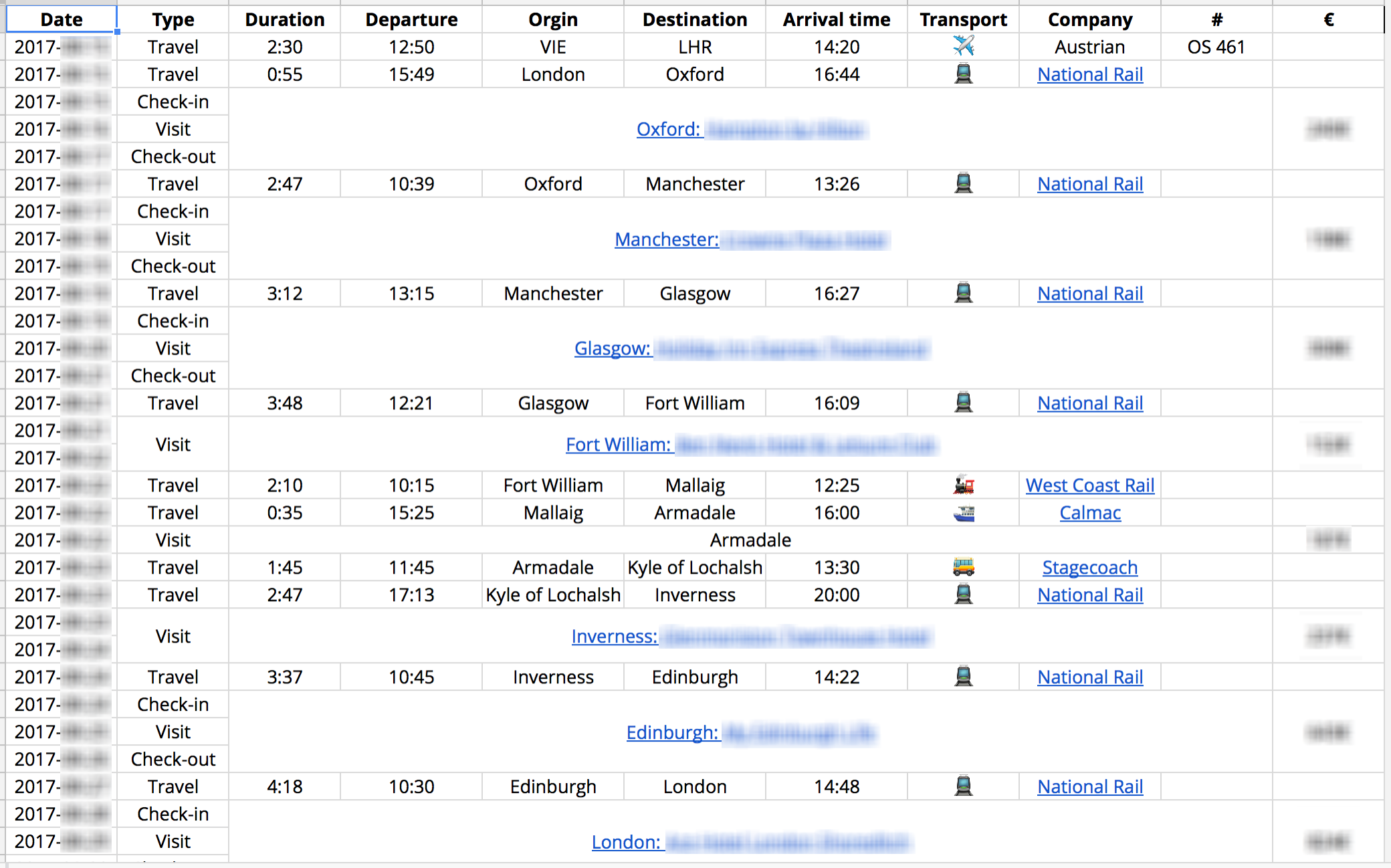Open the London accommodation link
The image size is (1391, 868).
[x=751, y=842]
